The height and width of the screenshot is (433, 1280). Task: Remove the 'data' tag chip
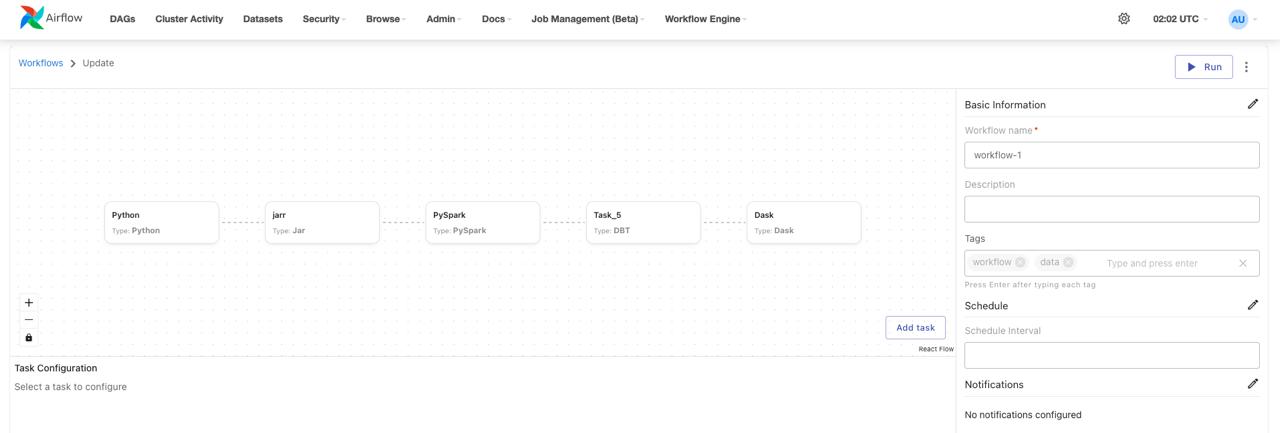(x=1068, y=263)
